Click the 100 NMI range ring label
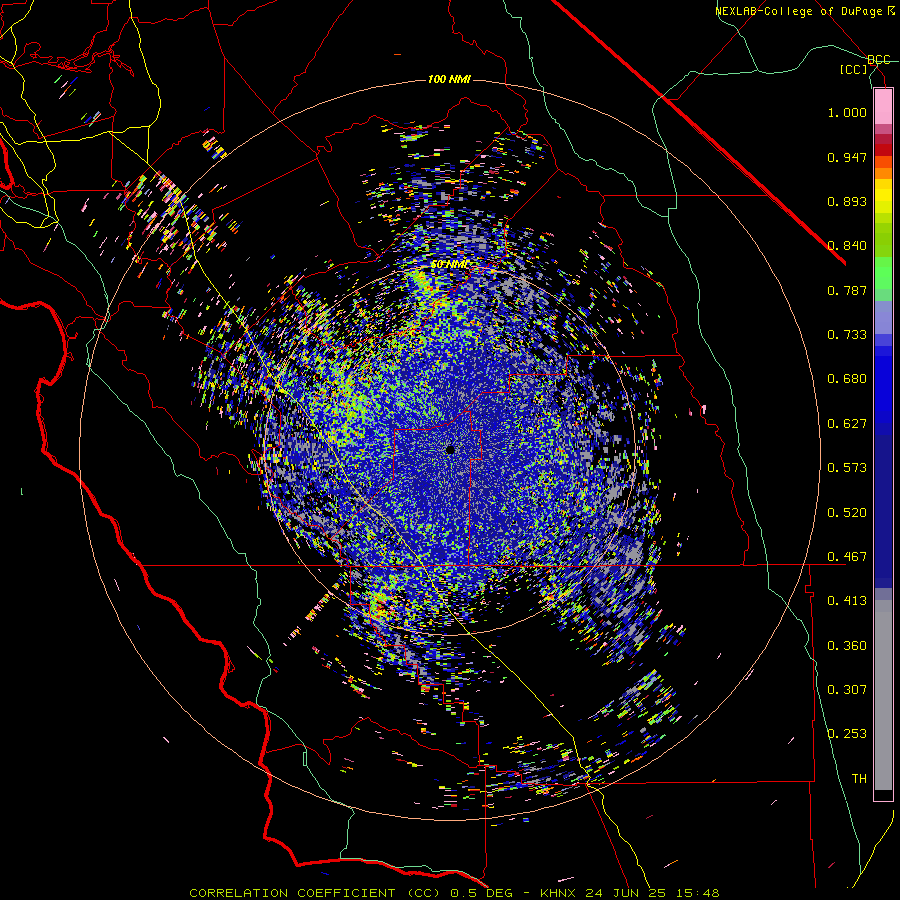 click(x=449, y=79)
